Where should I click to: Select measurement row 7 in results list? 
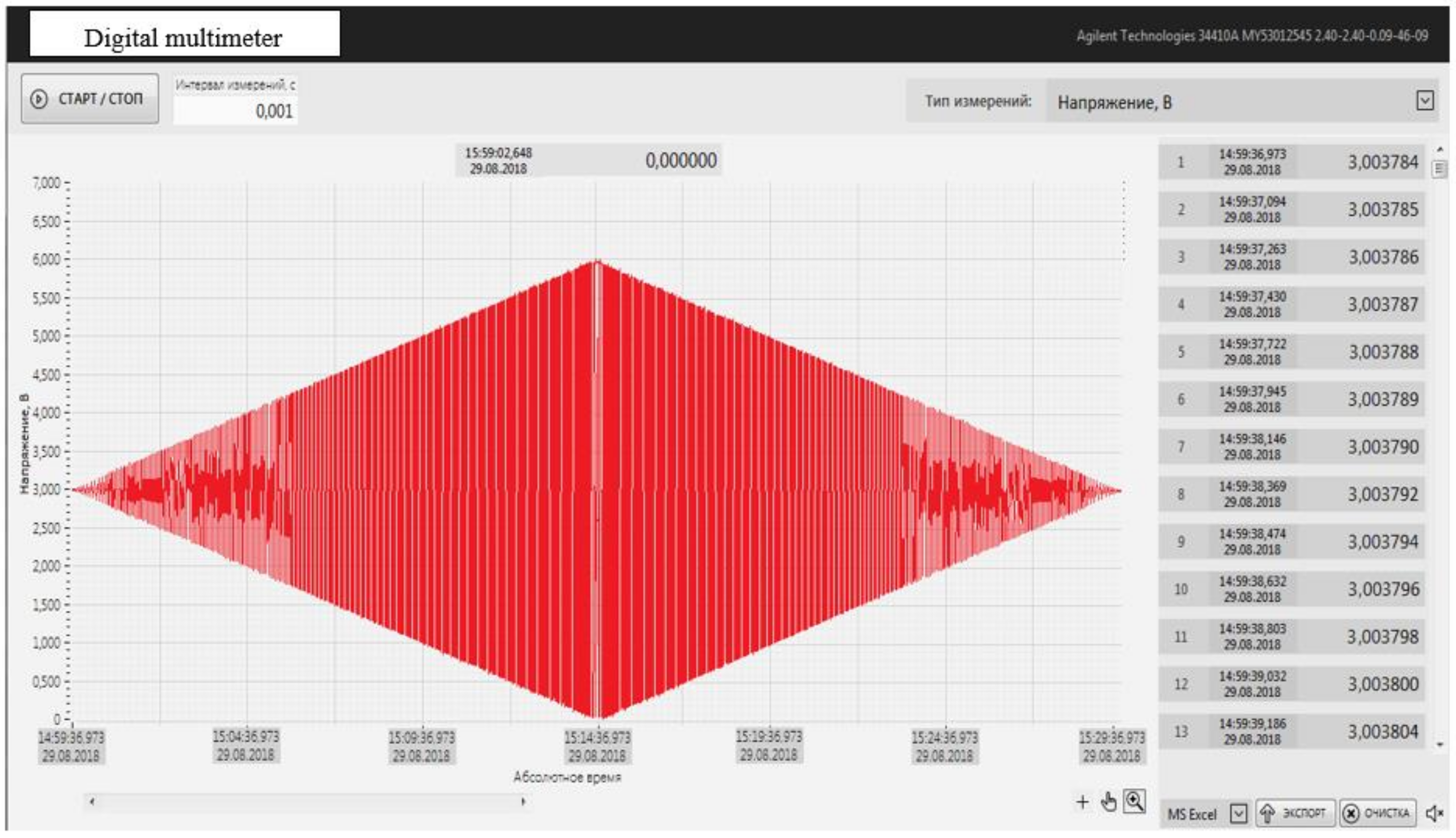[x=1291, y=446]
